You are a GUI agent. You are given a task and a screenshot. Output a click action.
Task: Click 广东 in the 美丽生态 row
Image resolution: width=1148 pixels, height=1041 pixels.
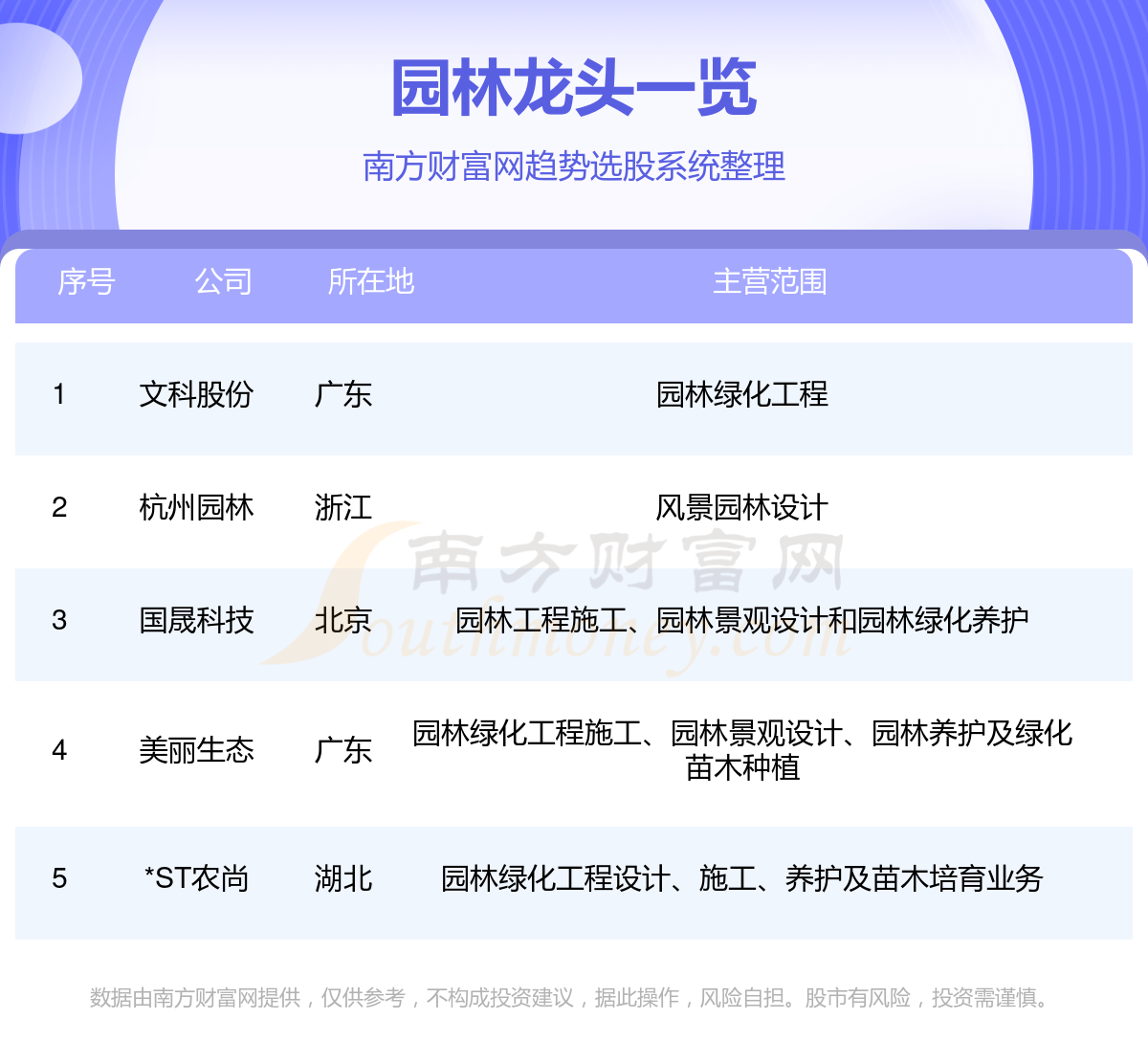tap(343, 750)
